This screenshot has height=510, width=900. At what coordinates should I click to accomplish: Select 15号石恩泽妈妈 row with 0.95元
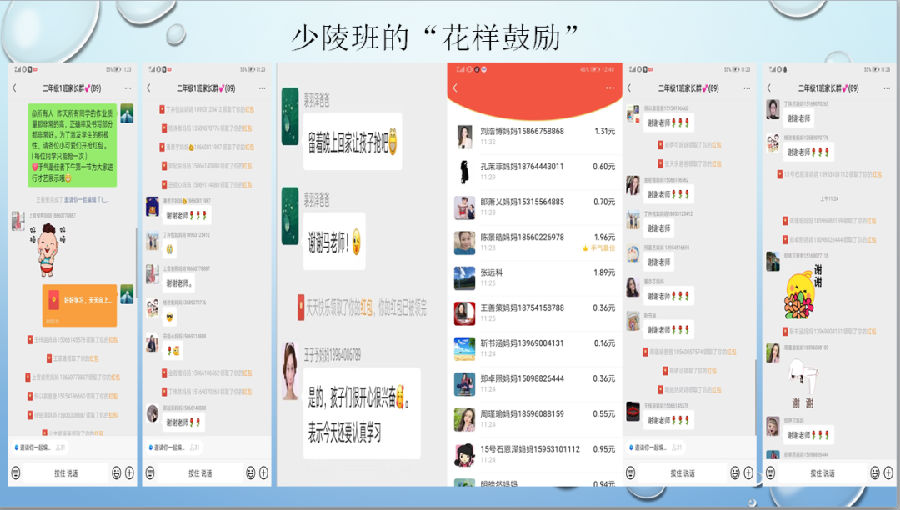[535, 453]
